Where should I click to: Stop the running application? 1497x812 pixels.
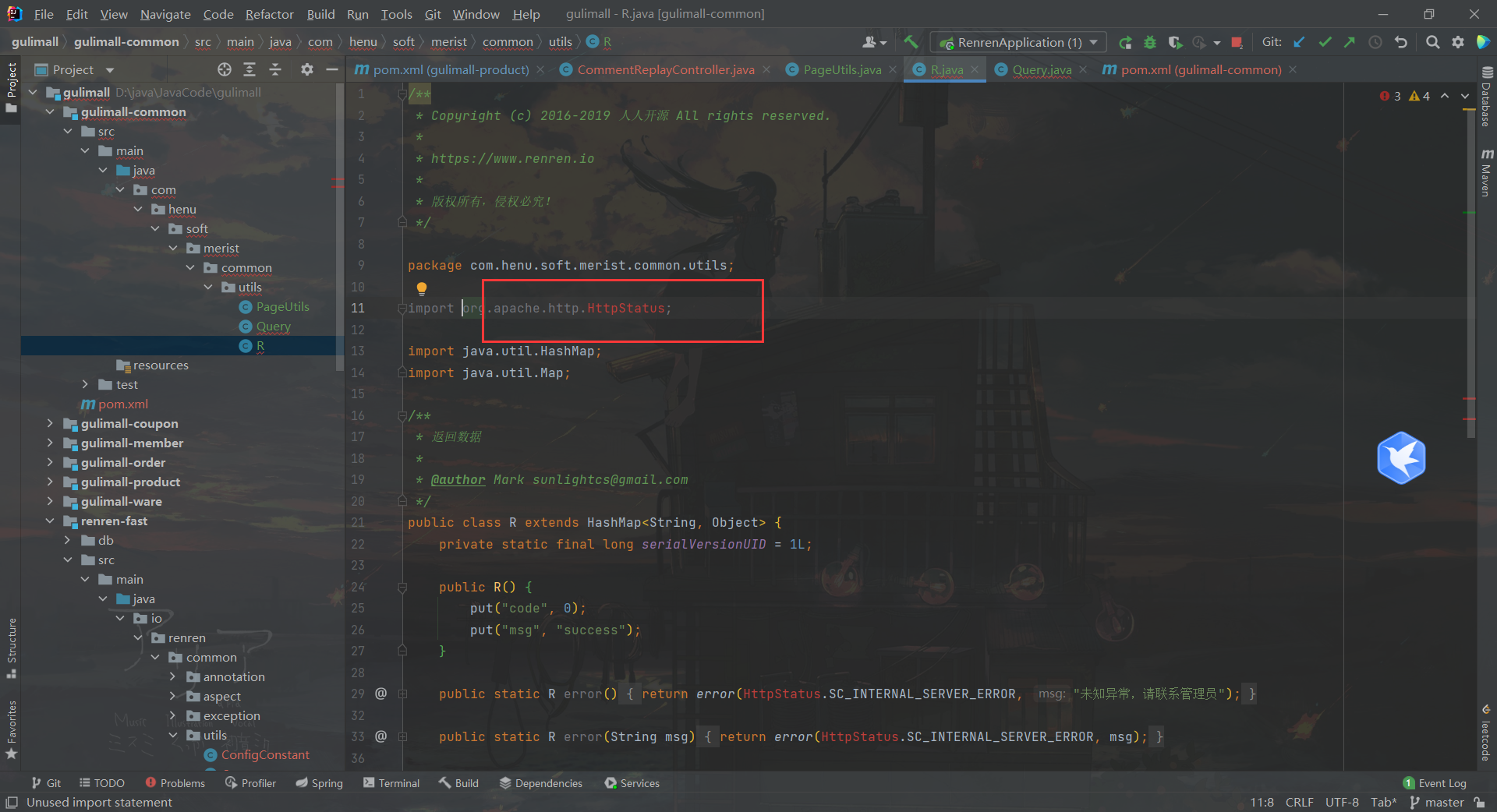tap(1237, 42)
